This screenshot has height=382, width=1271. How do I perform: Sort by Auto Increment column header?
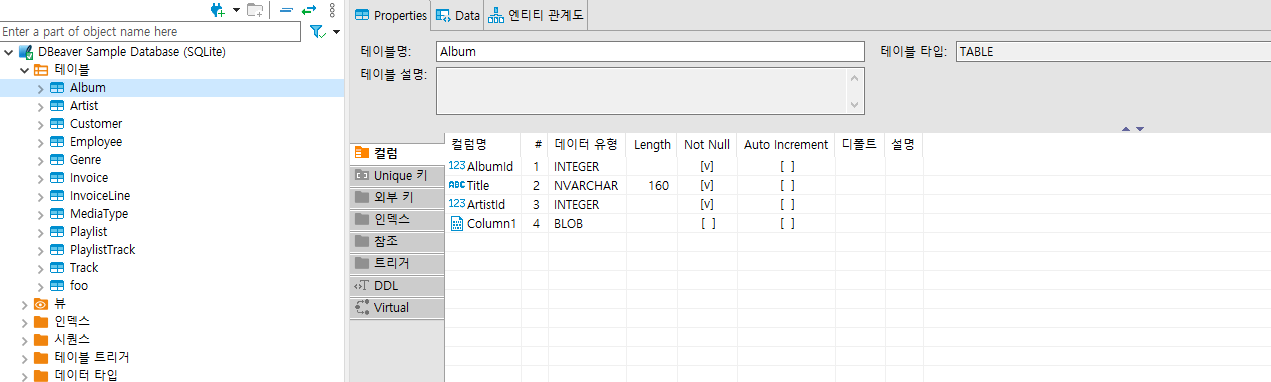click(786, 144)
